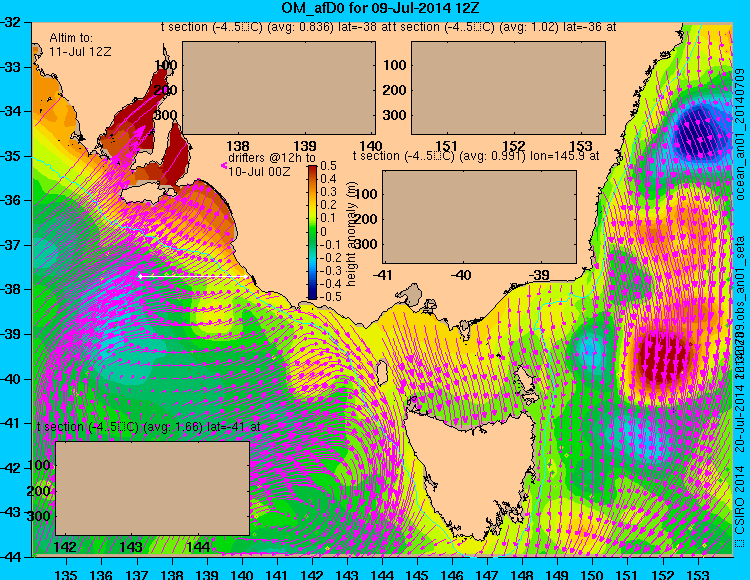Select the lat=-41 temperature section inset panel
This screenshot has height=580, width=750.
click(153, 488)
